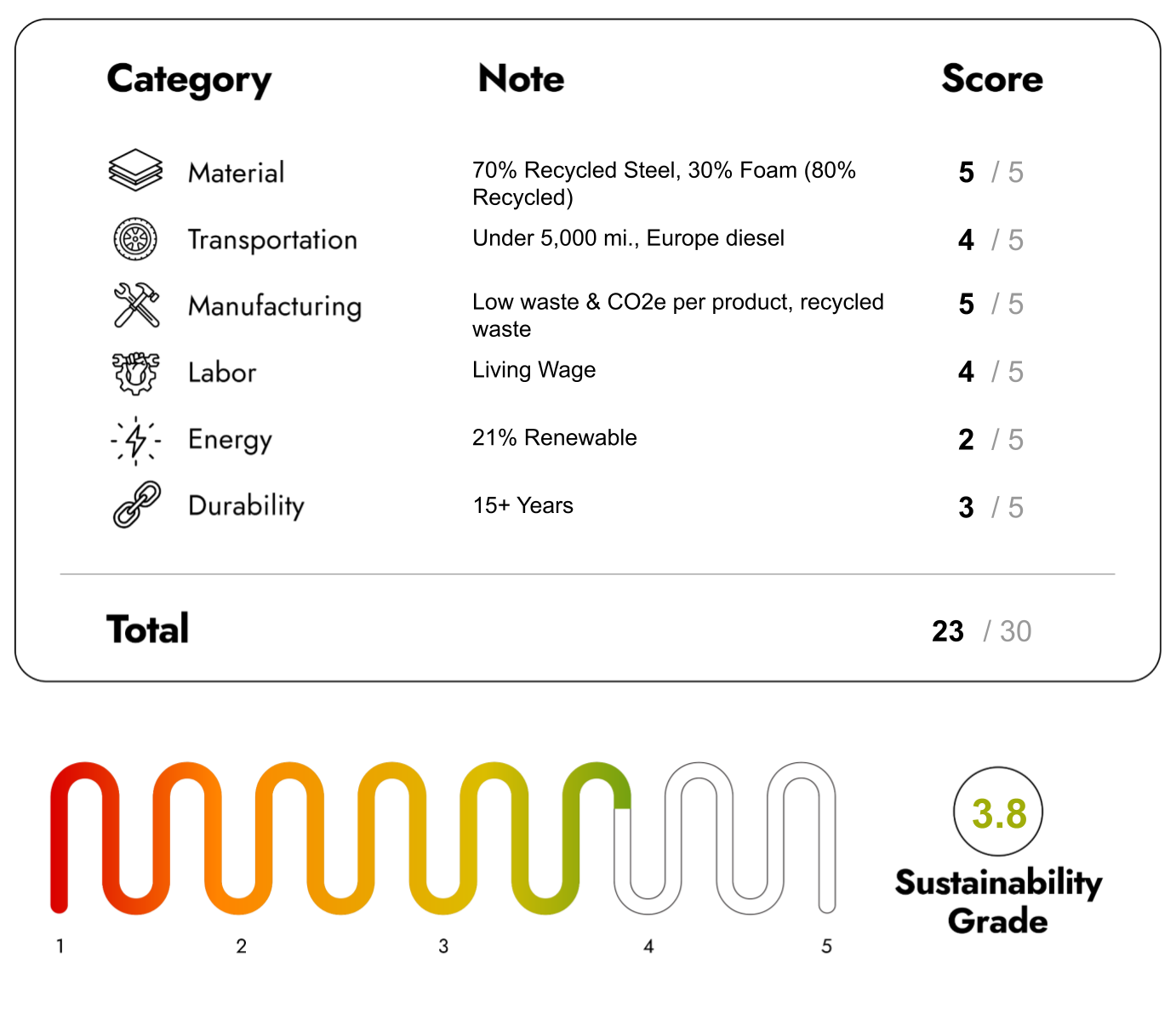Click the Transportation tire wheel icon
Image resolution: width=1176 pixels, height=1020 pixels.
135,239
